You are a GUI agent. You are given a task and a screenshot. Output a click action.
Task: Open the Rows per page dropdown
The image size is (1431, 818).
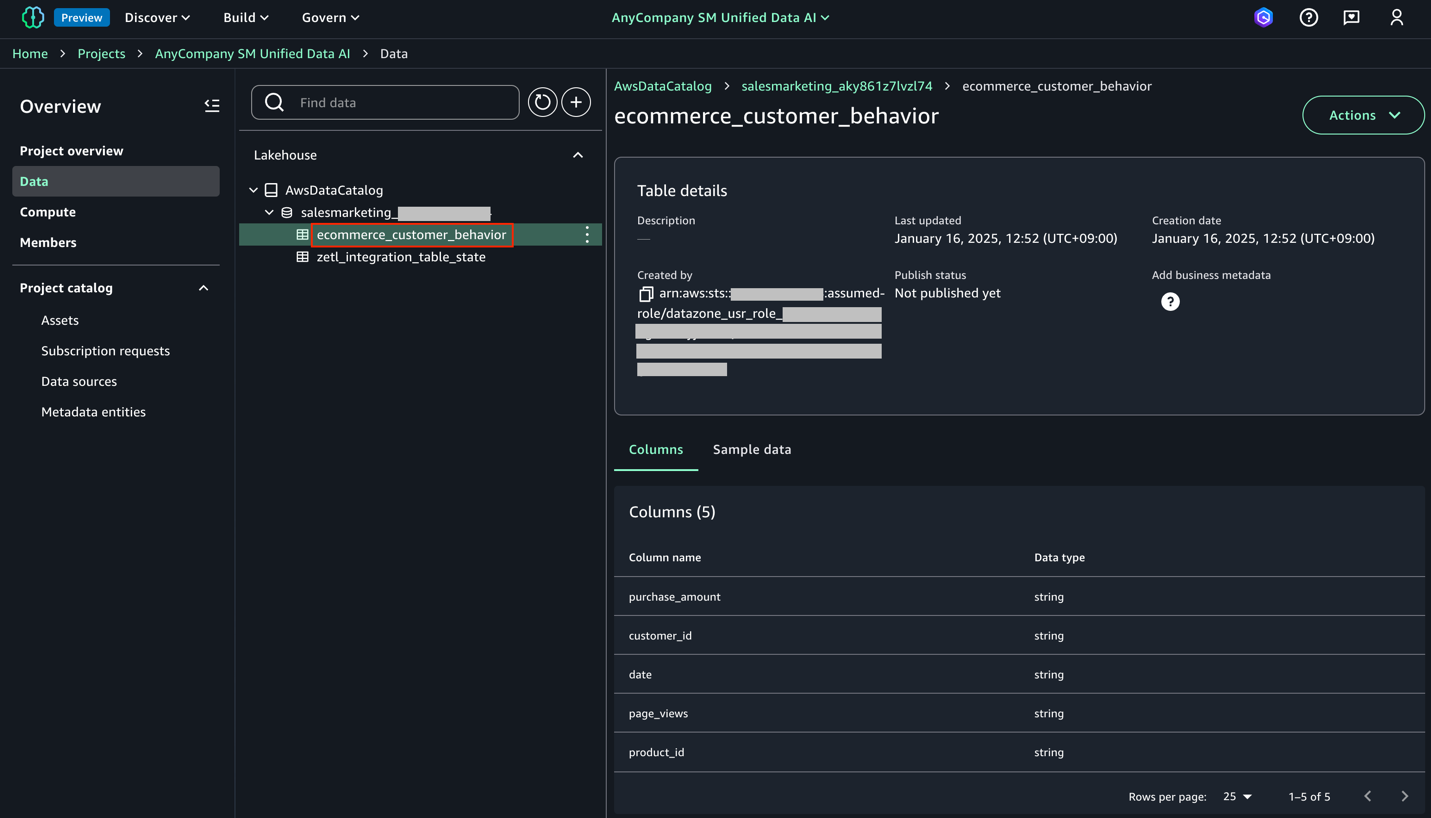(1238, 797)
